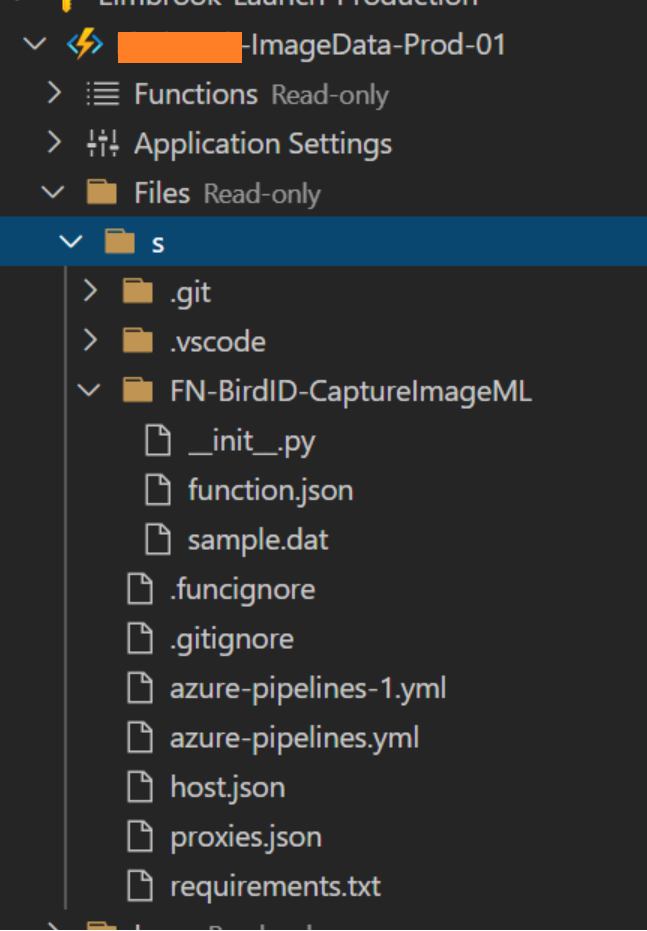
Task: Click the .vscode folder icon
Action: click(x=138, y=341)
